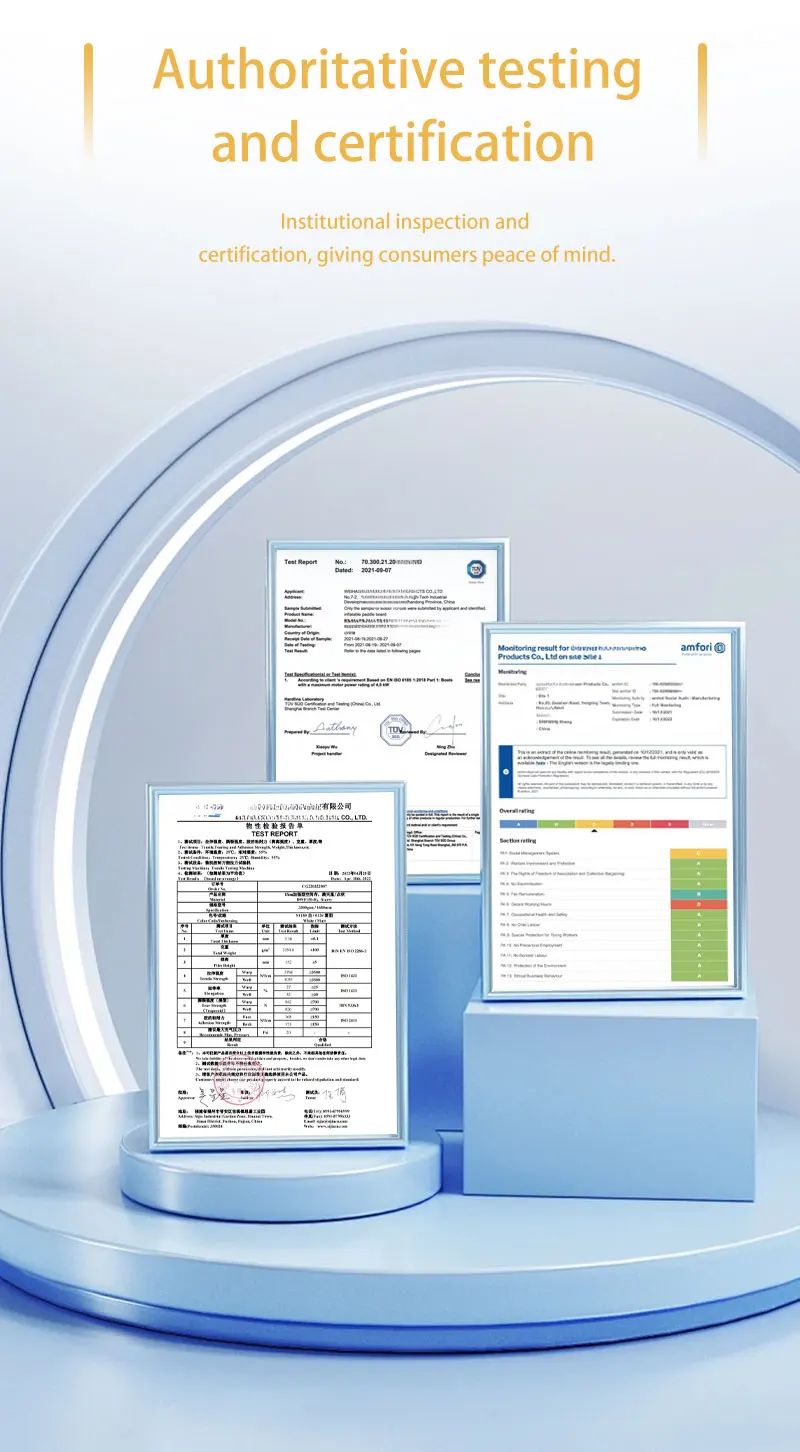This screenshot has width=800, height=1452.
Task: Click the 'Section rating' label
Action: click(x=518, y=841)
